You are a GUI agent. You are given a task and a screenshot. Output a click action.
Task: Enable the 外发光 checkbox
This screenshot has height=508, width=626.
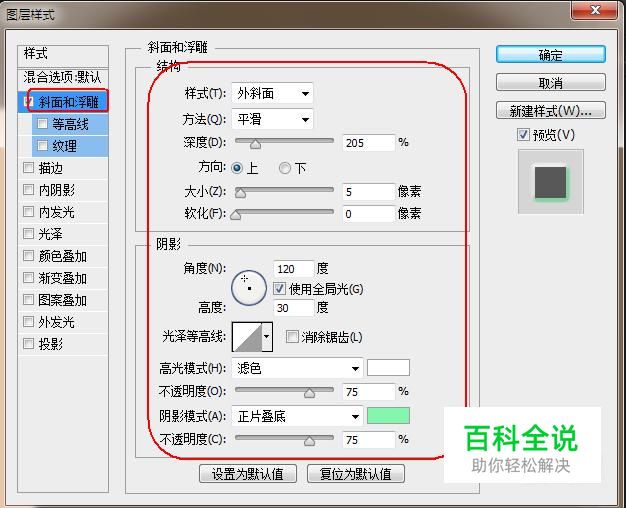coord(28,321)
